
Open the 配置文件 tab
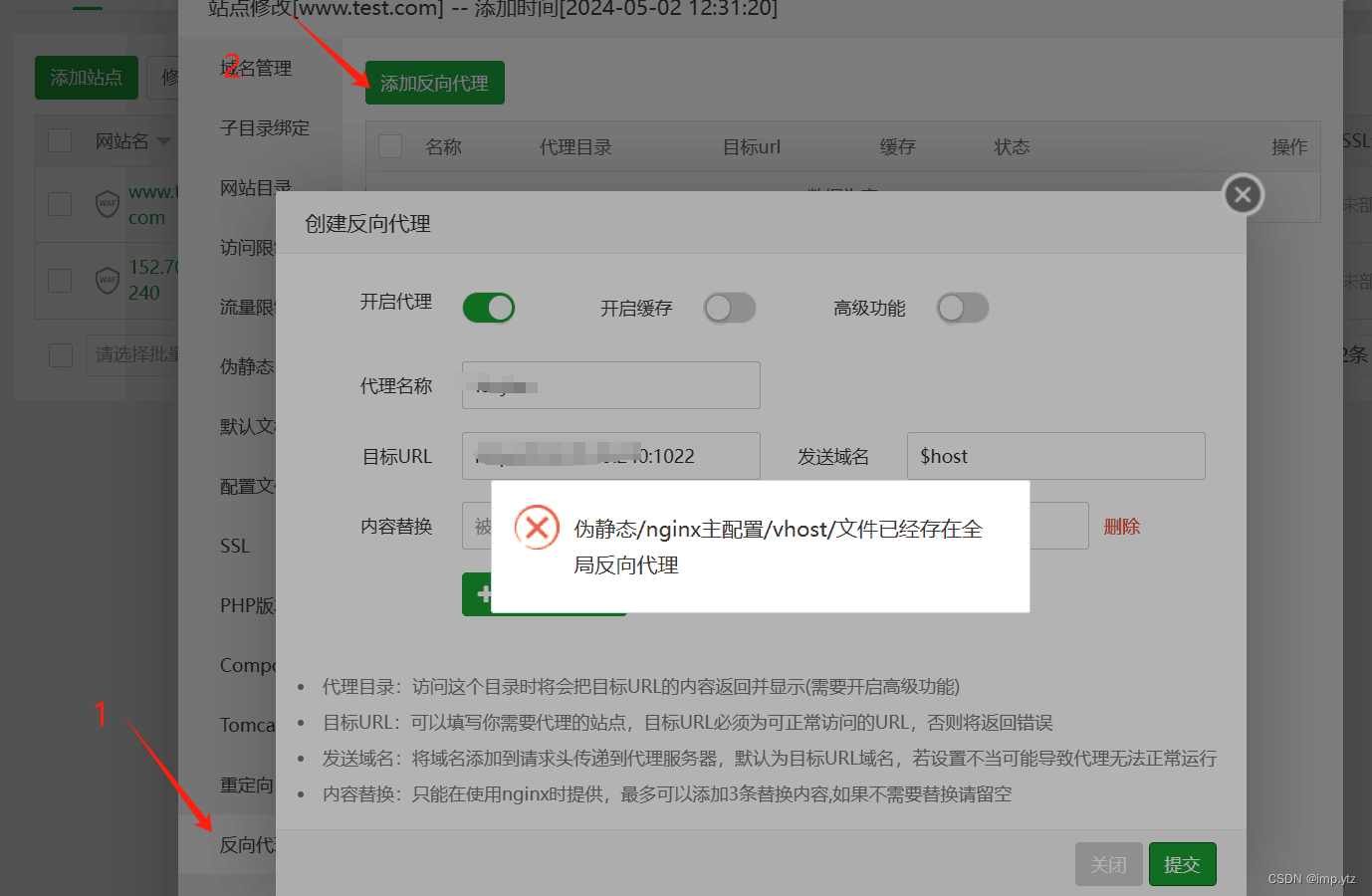pyautogui.click(x=247, y=486)
